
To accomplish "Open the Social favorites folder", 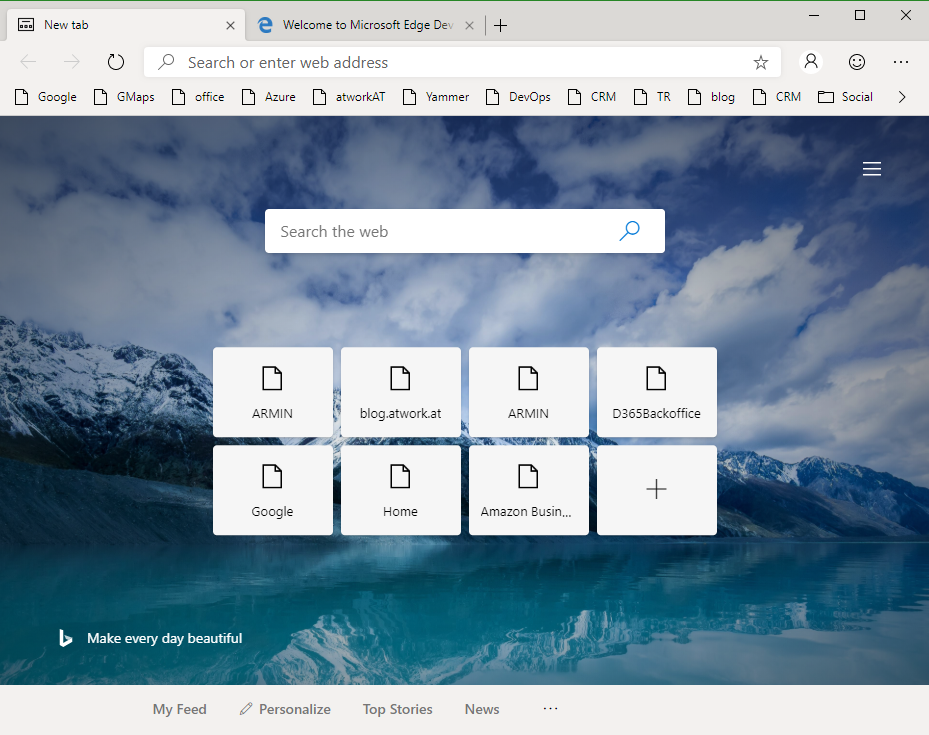I will coord(845,97).
